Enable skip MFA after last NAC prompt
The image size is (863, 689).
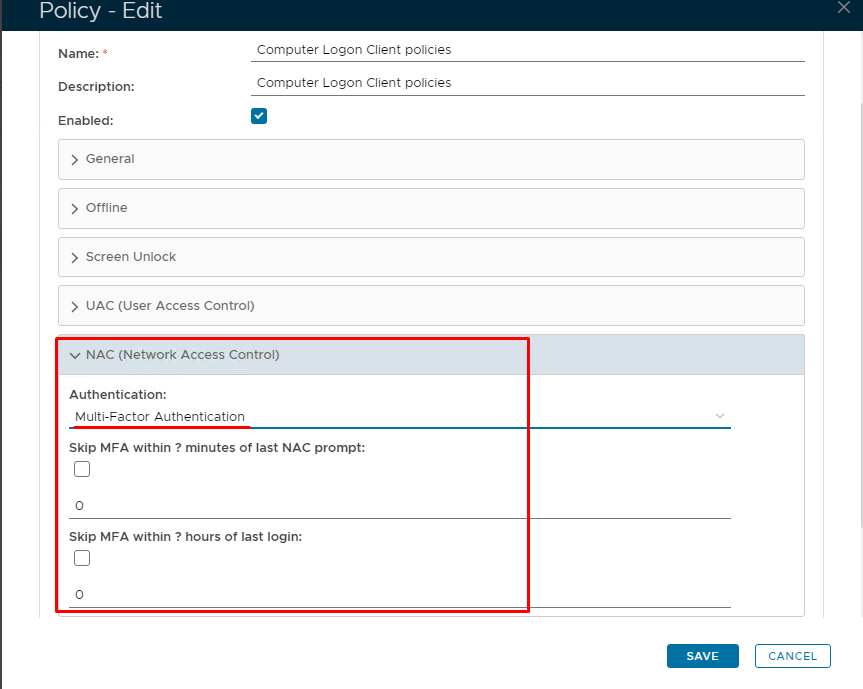[82, 469]
